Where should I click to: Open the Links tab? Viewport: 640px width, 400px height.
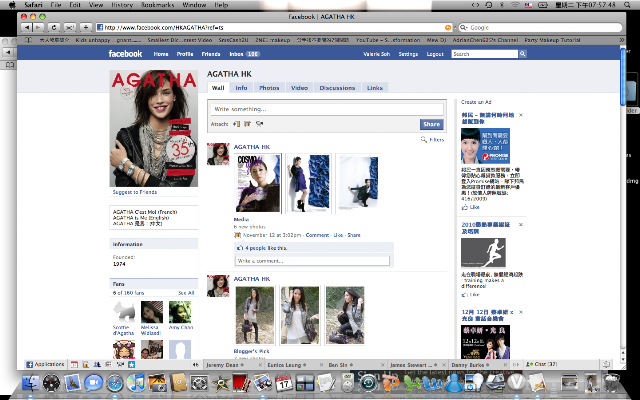[375, 88]
